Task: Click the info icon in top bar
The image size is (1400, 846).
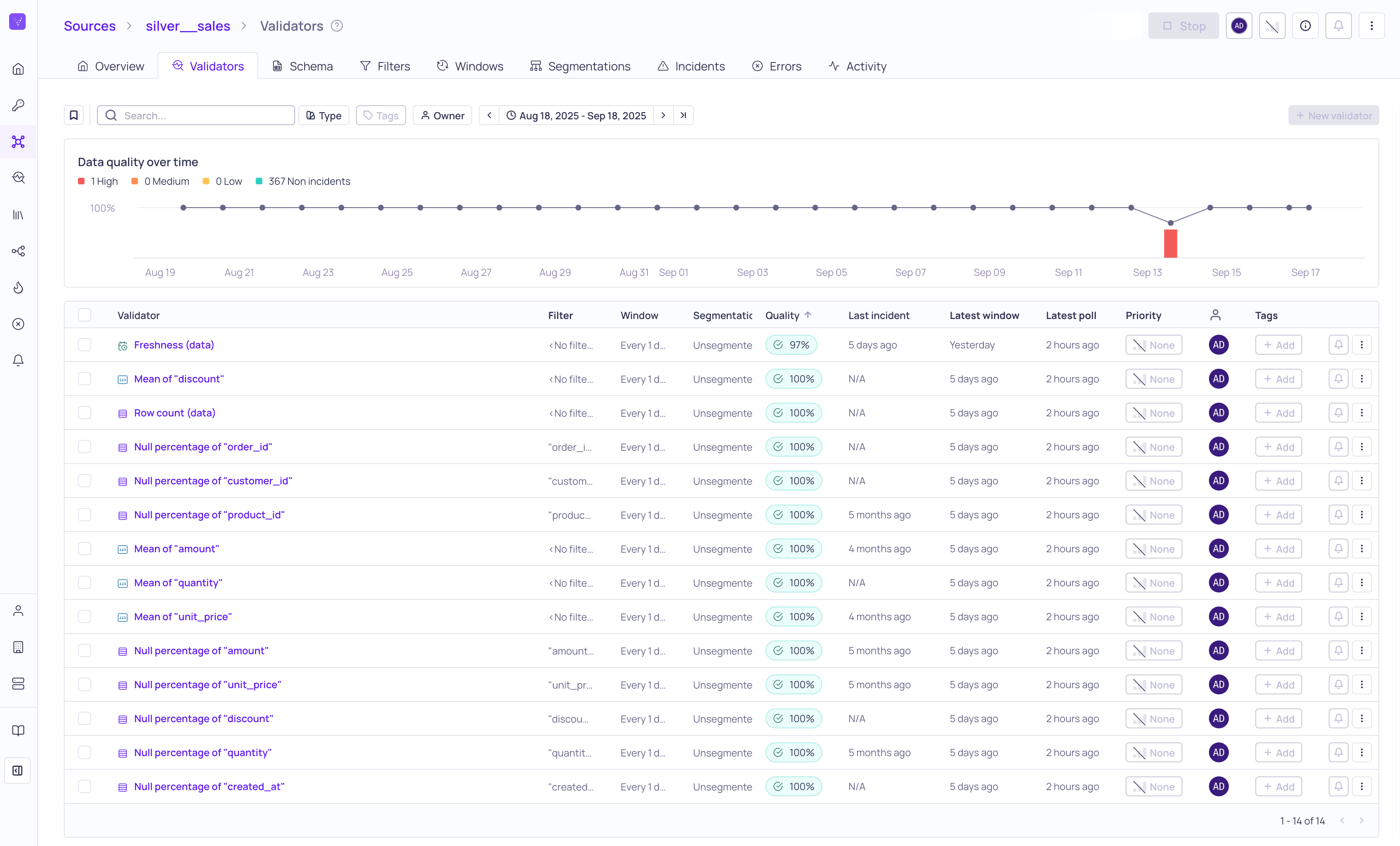Action: click(x=1305, y=26)
